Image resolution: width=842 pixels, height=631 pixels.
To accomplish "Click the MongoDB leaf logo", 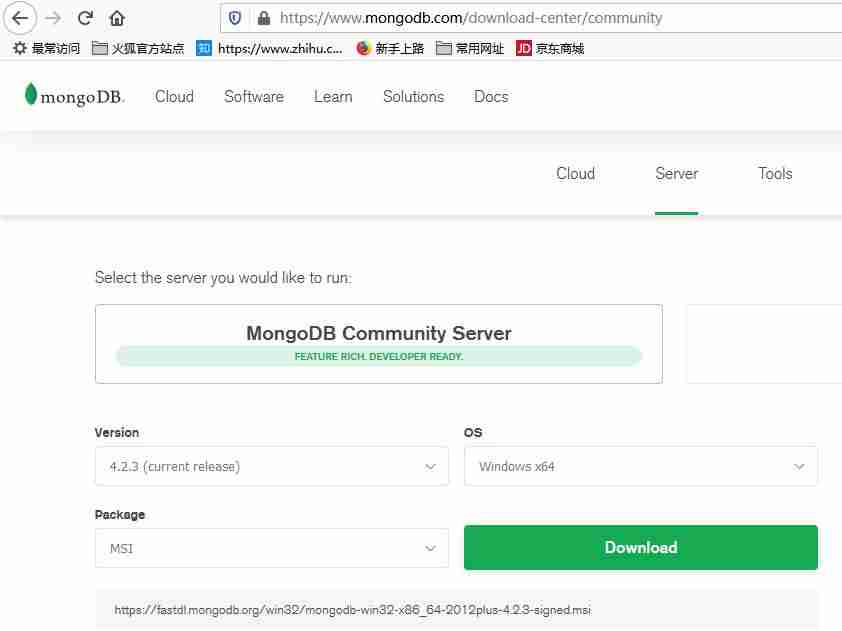I will [74, 96].
